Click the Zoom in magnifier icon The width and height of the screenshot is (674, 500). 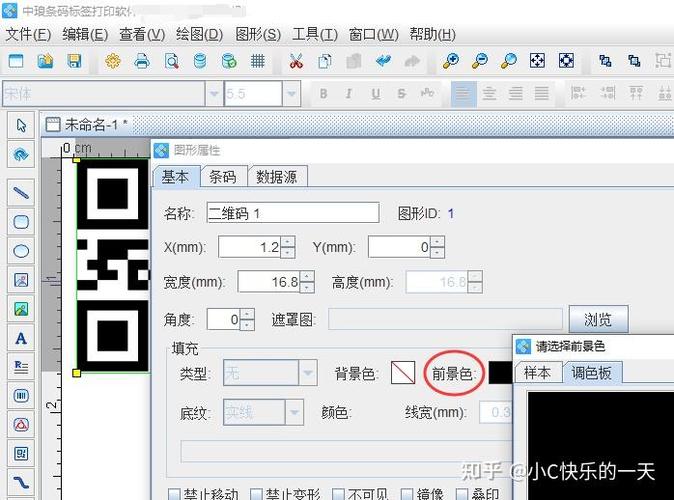point(451,61)
